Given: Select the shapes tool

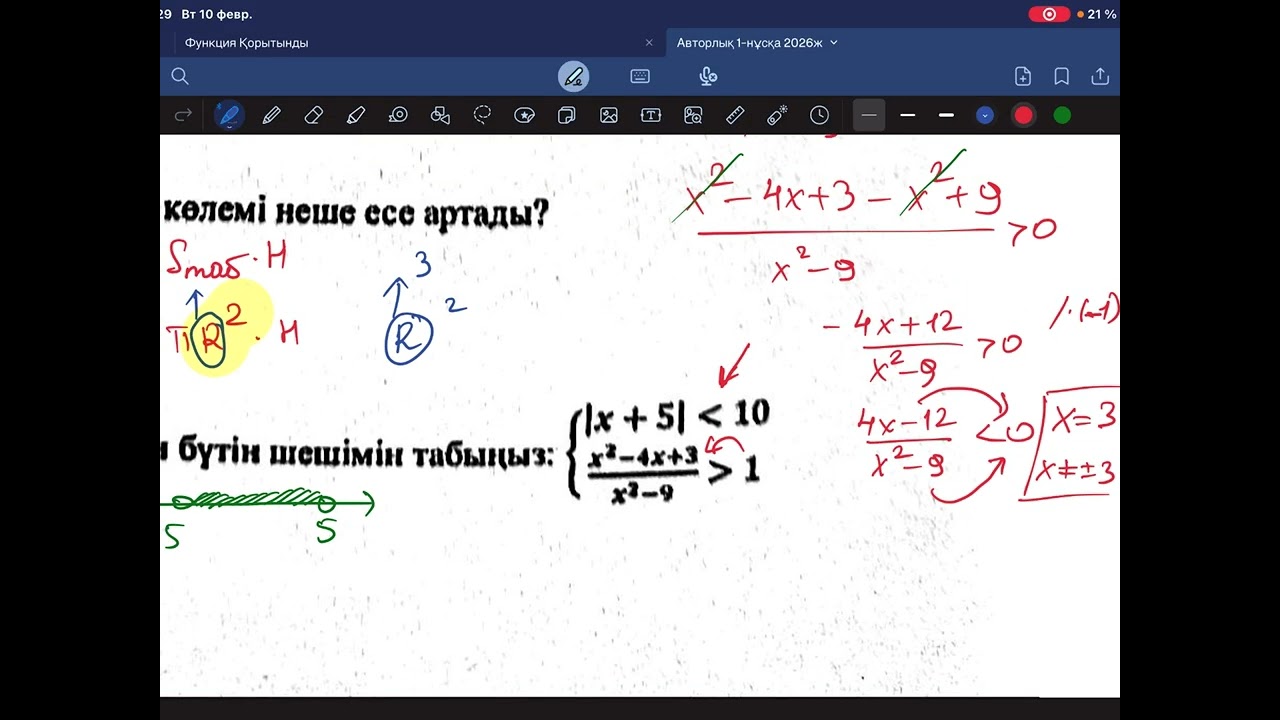Looking at the screenshot, I should [440, 115].
